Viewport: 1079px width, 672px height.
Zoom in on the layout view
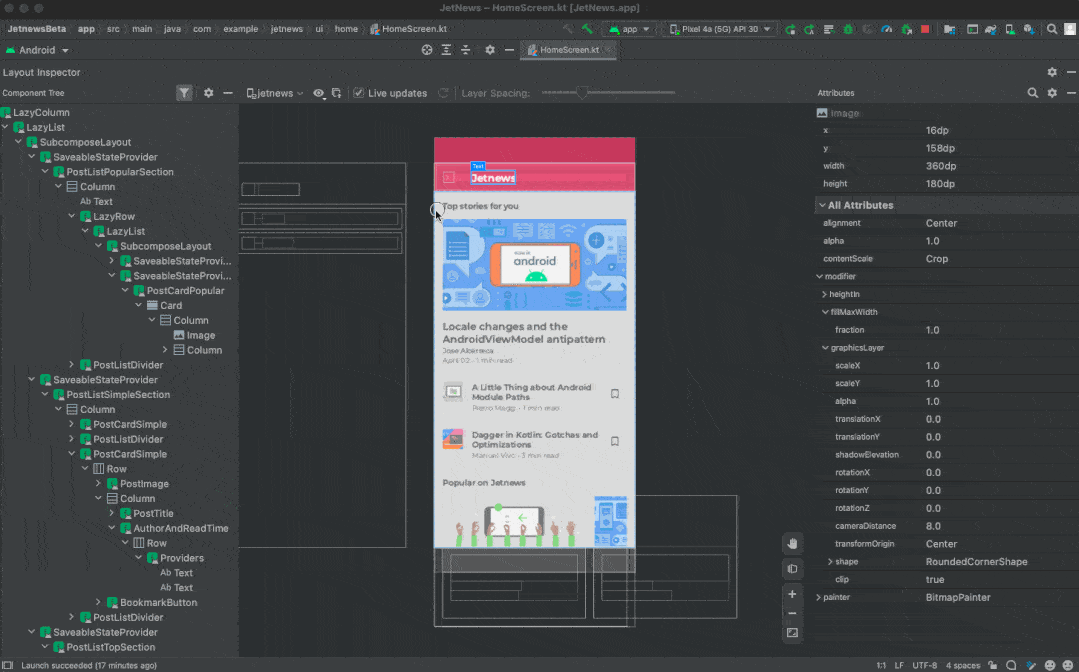click(x=792, y=594)
